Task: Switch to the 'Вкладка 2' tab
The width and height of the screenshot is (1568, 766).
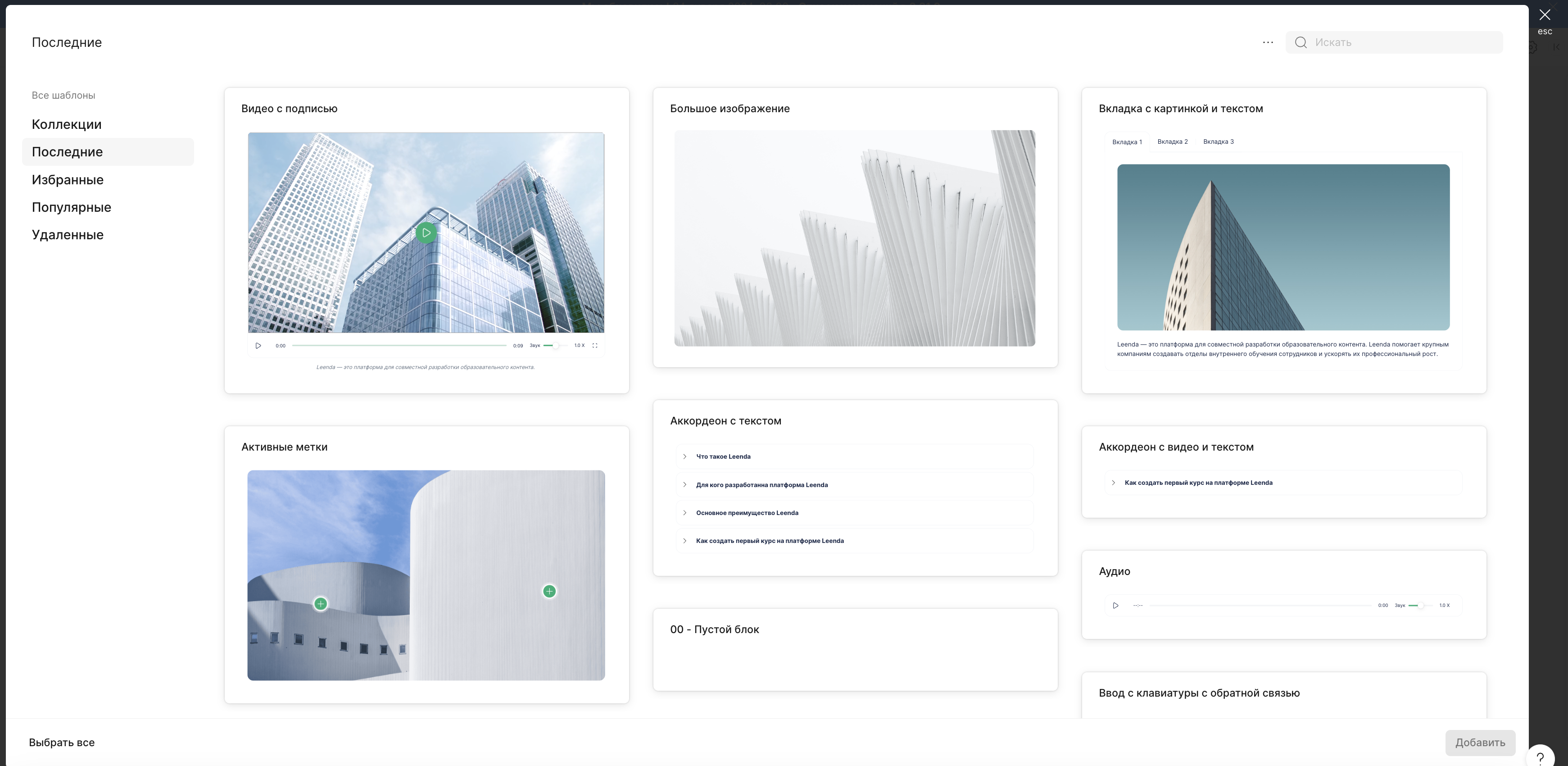Action: click(1172, 142)
